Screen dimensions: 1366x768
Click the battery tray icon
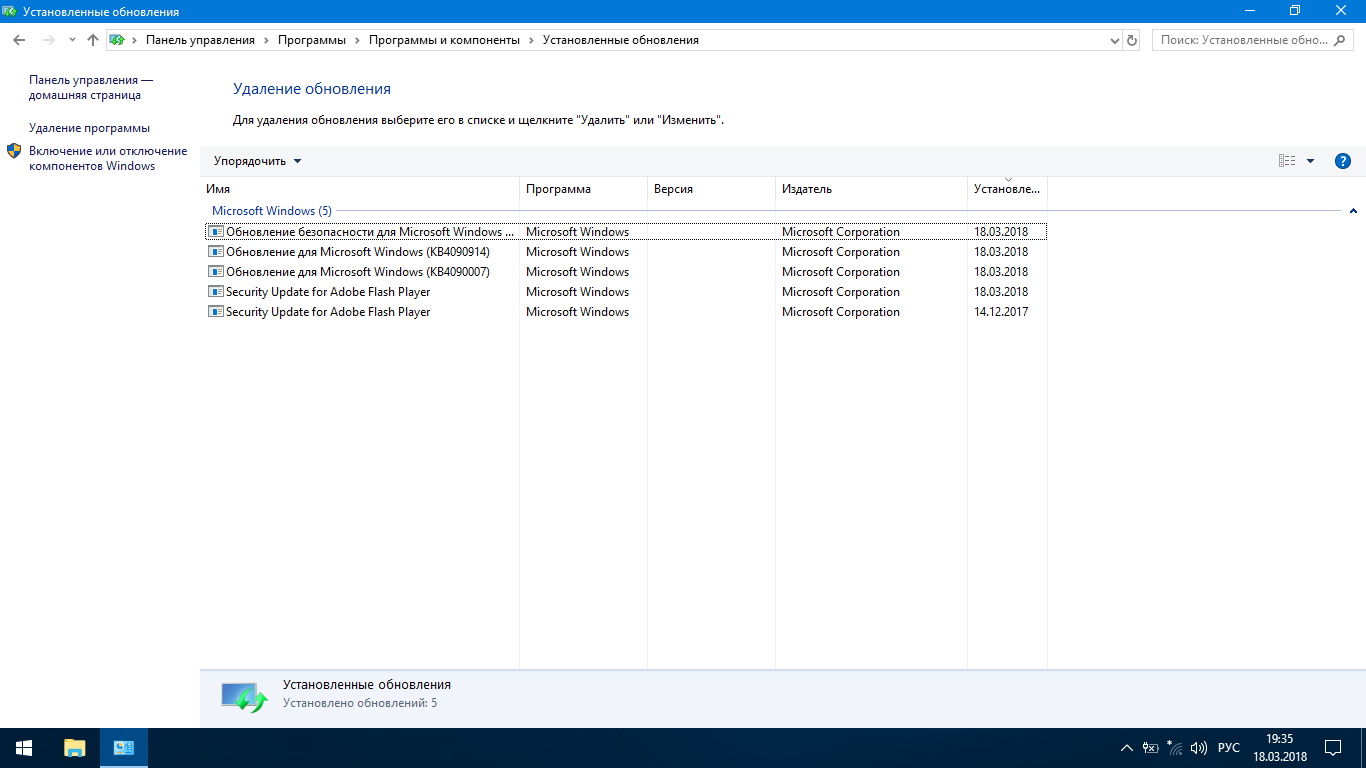pos(1151,748)
